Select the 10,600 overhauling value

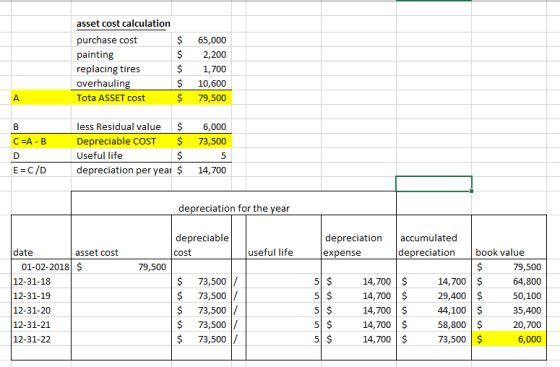(x=201, y=83)
